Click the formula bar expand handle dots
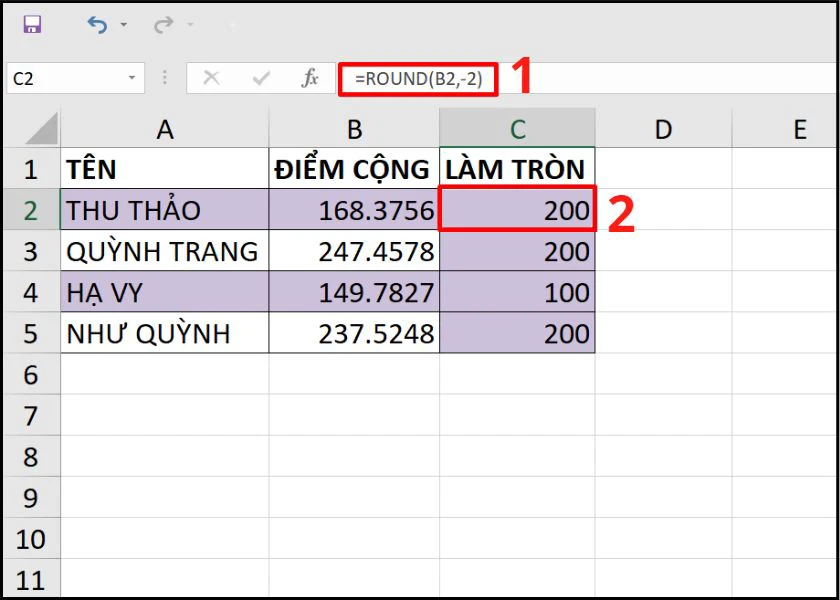The height and width of the screenshot is (600, 840). coord(165,79)
